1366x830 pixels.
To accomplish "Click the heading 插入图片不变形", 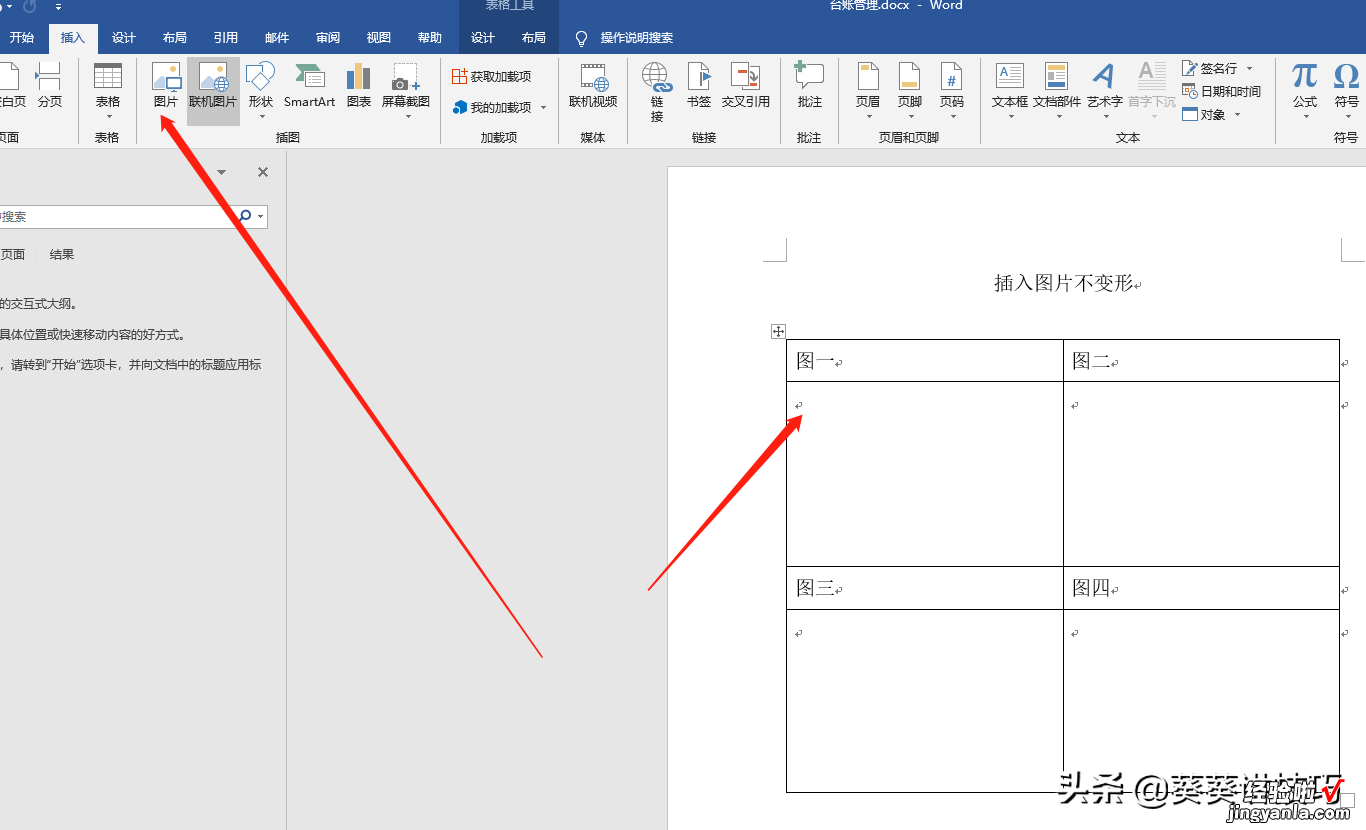I will [1064, 283].
